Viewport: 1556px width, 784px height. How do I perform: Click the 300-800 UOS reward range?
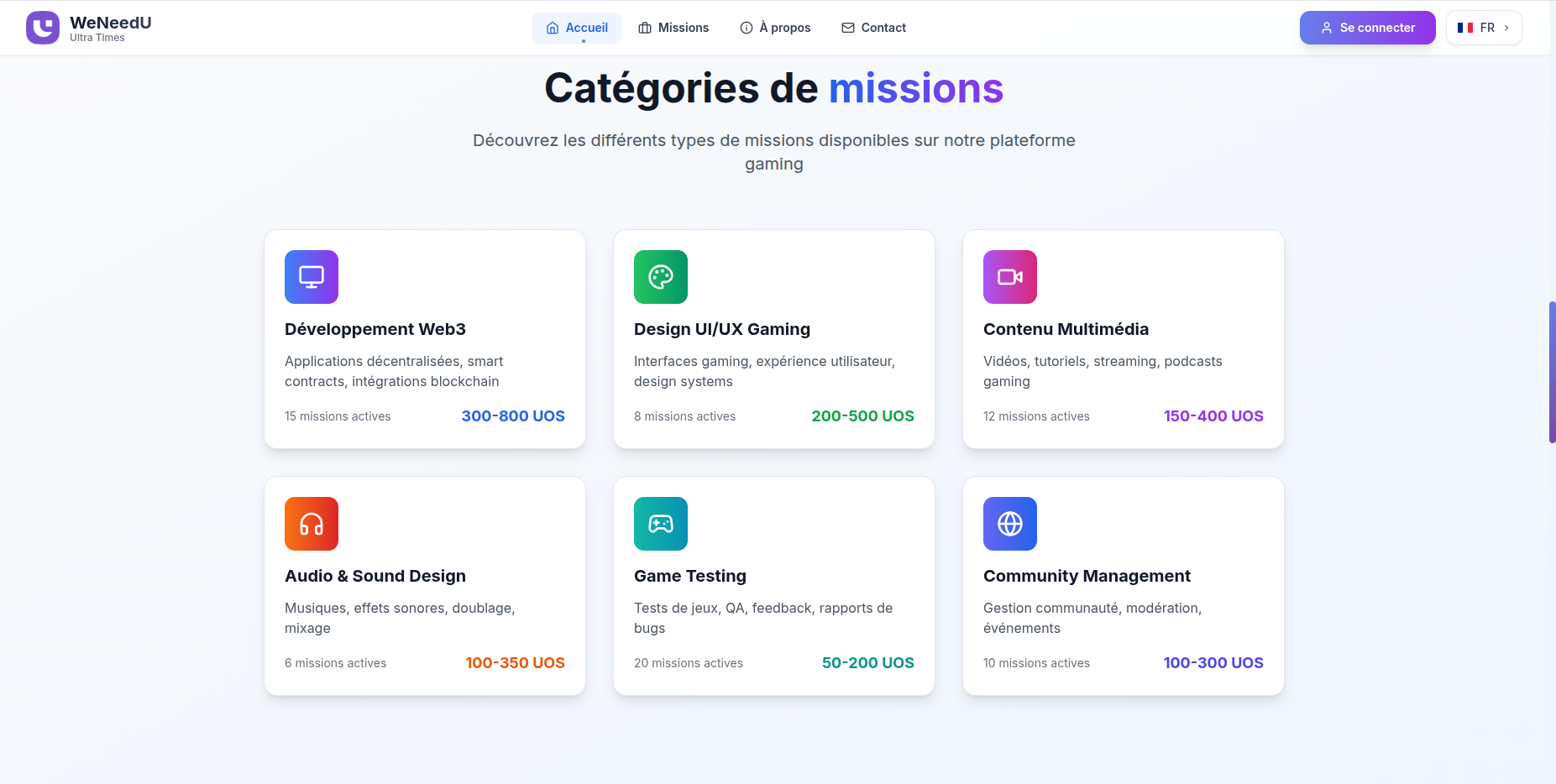point(513,416)
